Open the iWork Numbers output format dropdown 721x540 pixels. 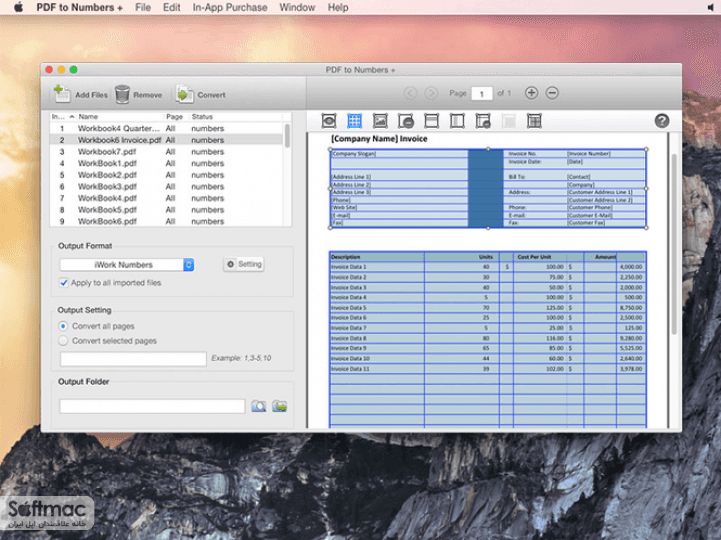tap(127, 264)
